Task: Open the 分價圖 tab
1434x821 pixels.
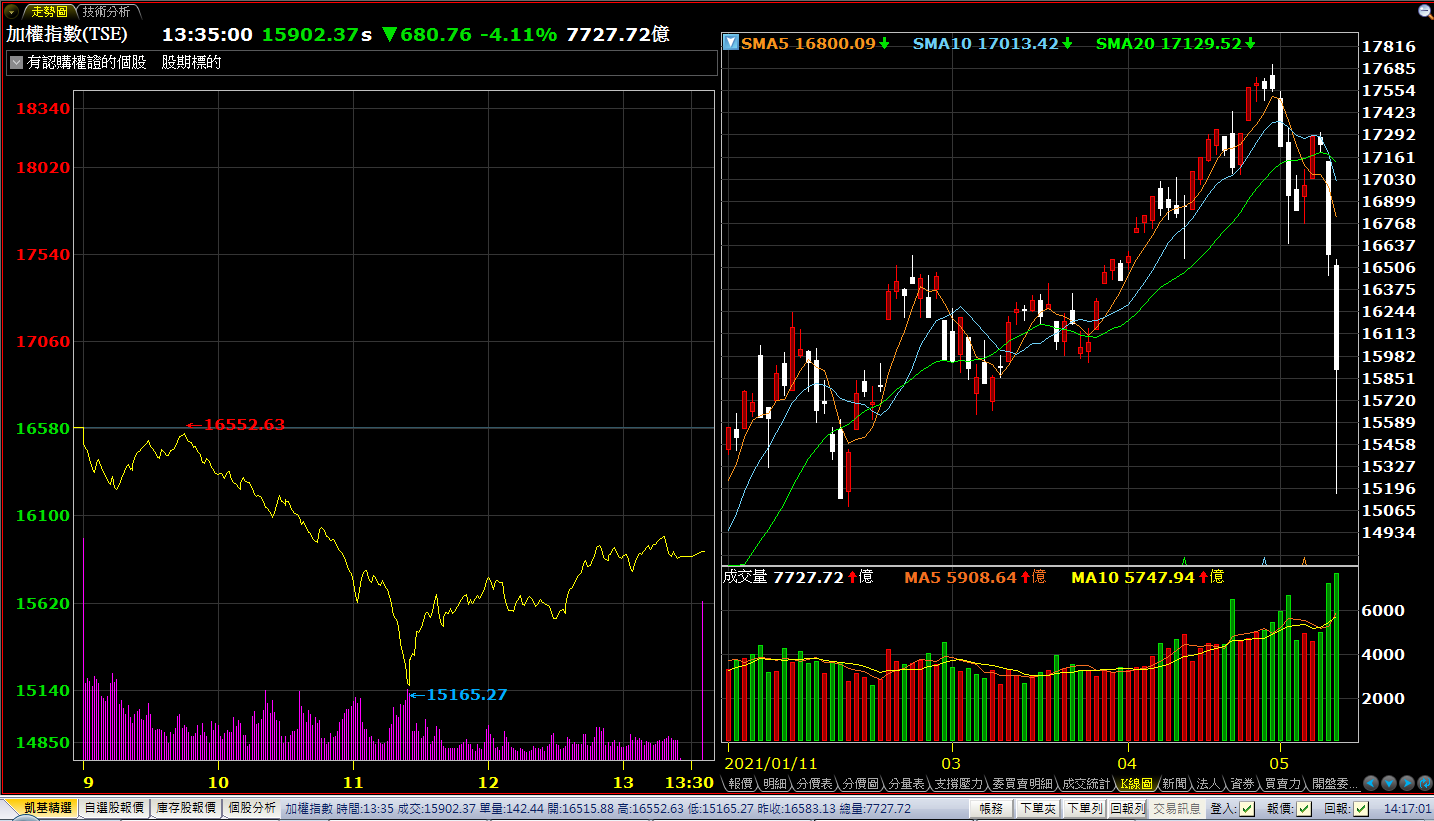Action: [x=861, y=784]
